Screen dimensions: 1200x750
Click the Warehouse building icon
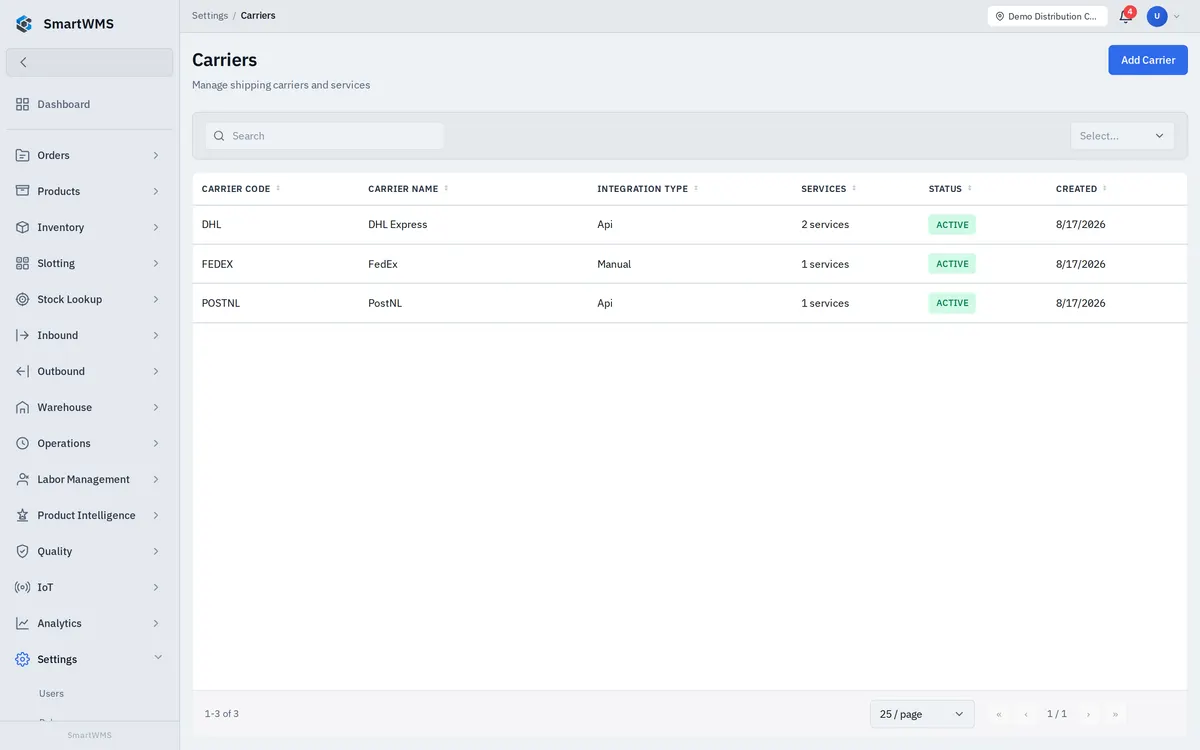pyautogui.click(x=22, y=407)
